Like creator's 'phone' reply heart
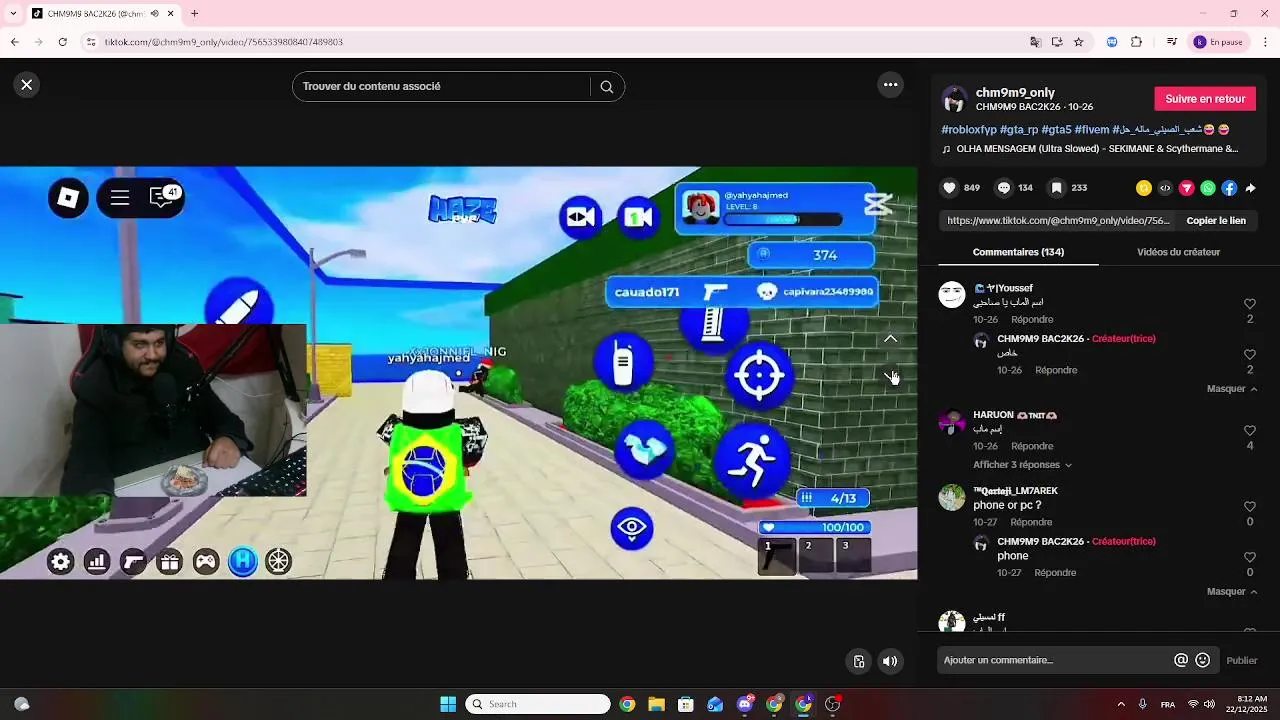Viewport: 1280px width, 720px height. click(x=1250, y=558)
